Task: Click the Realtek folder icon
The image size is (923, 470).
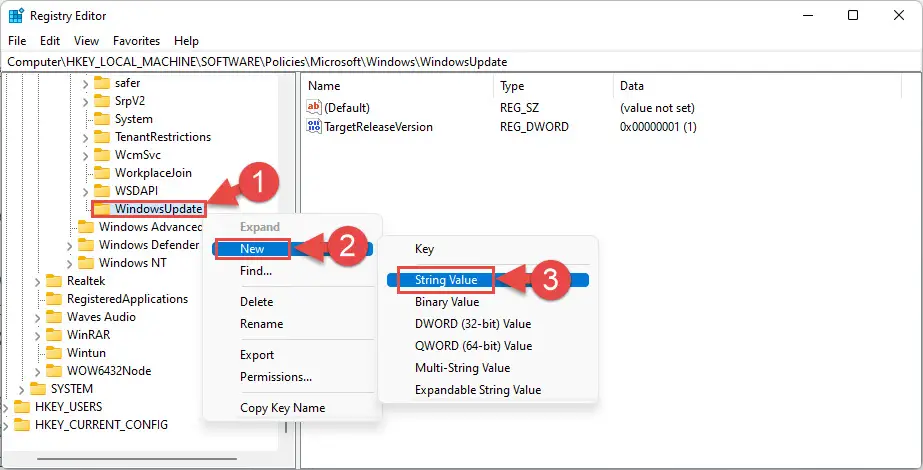Action: click(x=54, y=281)
